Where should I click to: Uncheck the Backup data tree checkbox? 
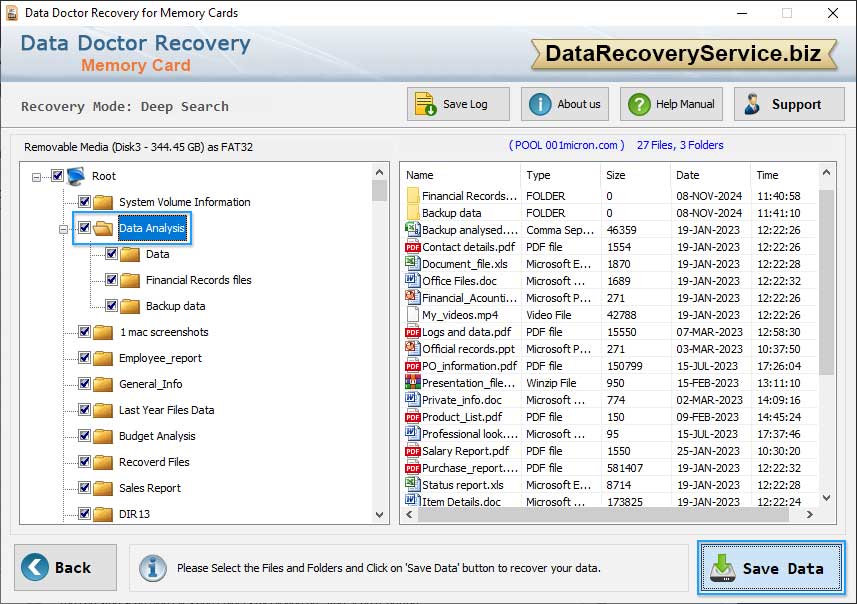tap(111, 306)
